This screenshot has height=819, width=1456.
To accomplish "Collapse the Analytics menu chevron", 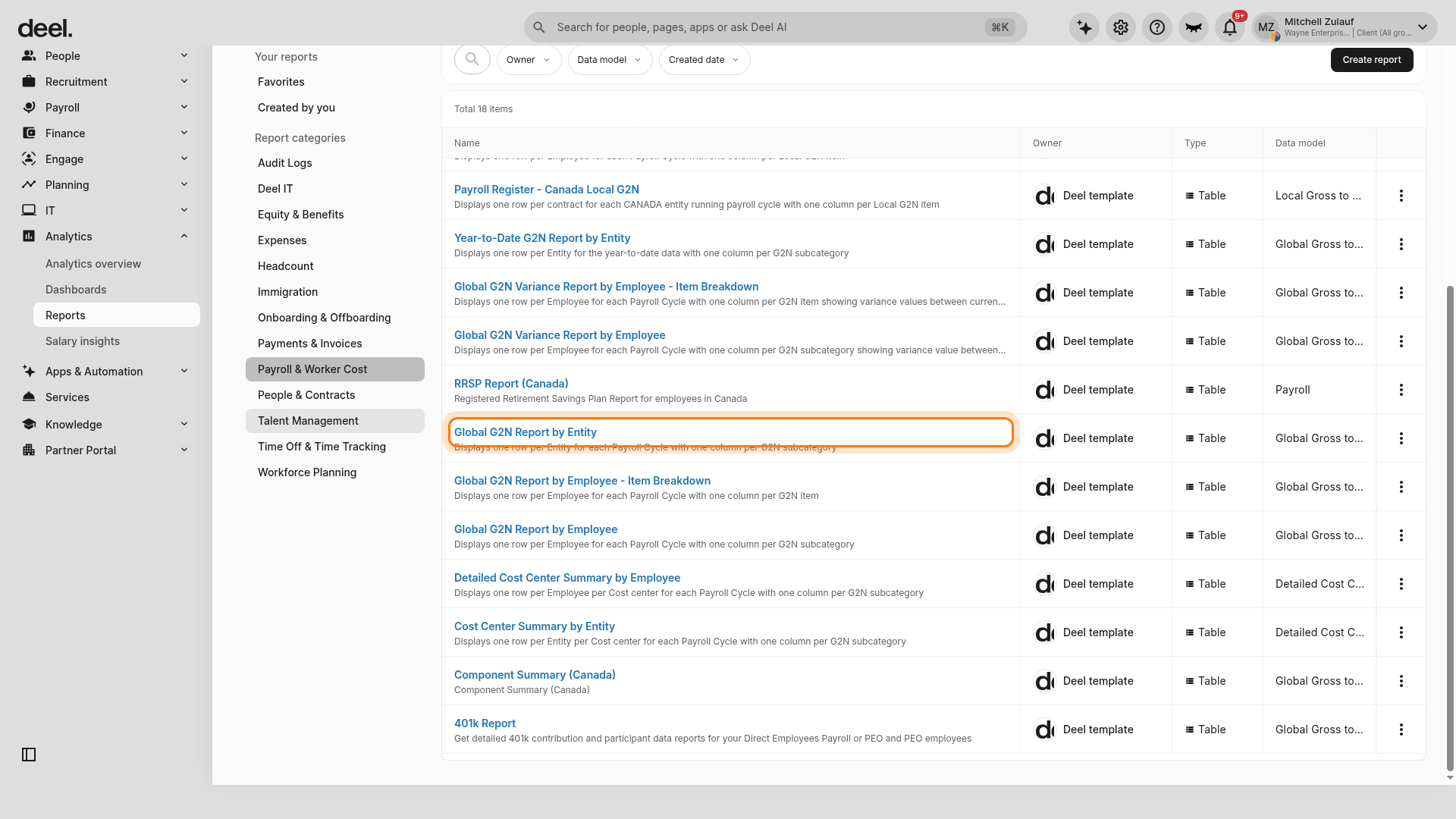I will pos(184,236).
